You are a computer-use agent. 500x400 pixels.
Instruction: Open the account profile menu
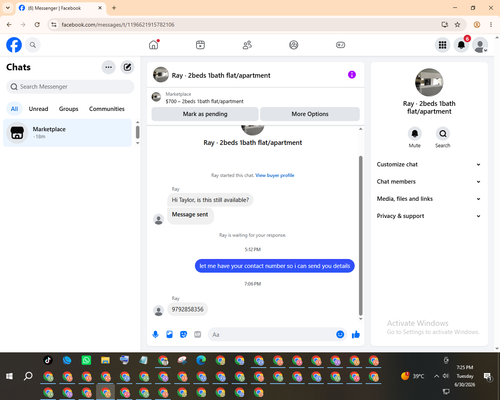pos(480,45)
